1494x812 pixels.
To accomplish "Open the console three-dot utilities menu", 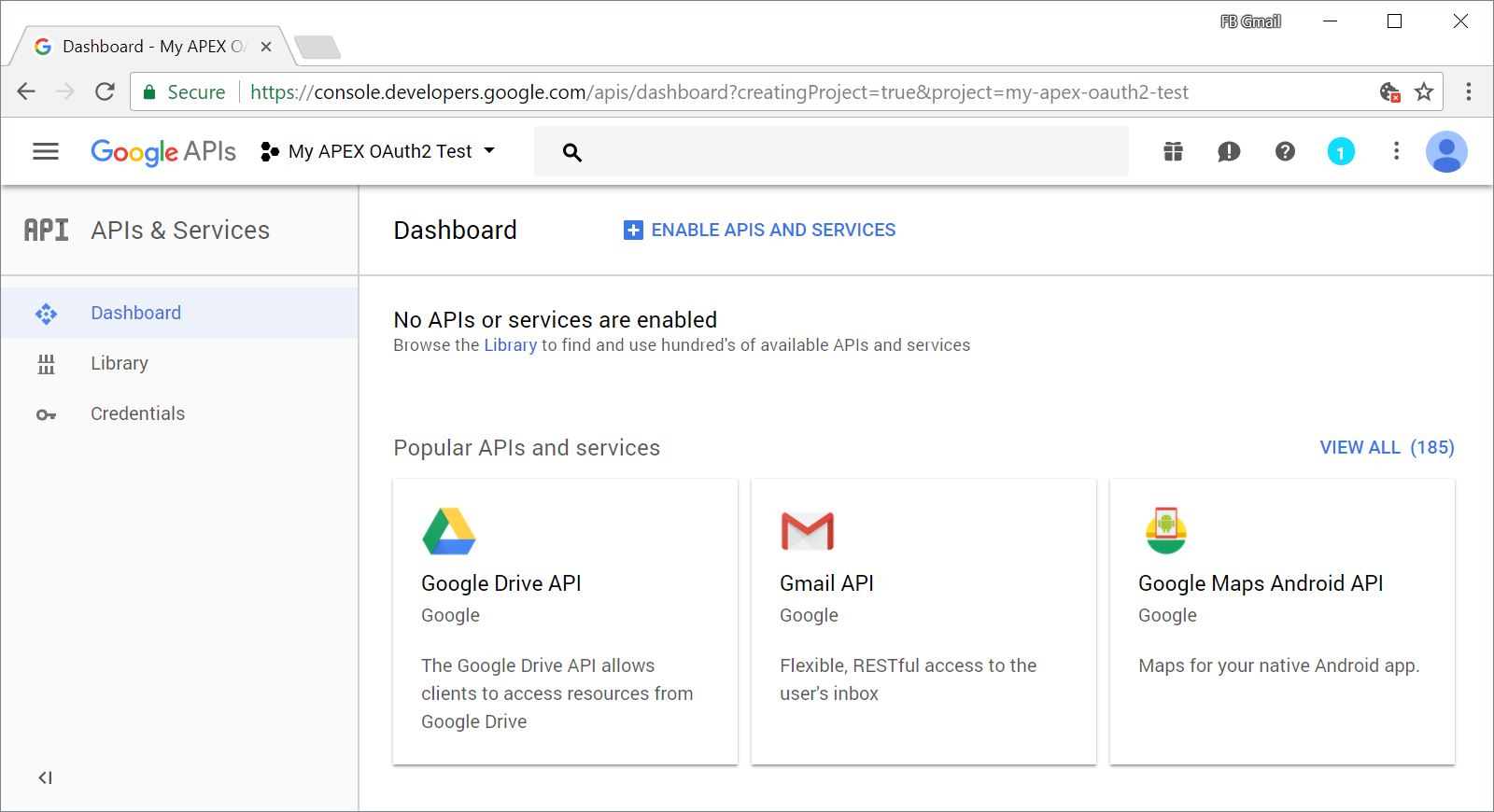I will [x=1396, y=151].
